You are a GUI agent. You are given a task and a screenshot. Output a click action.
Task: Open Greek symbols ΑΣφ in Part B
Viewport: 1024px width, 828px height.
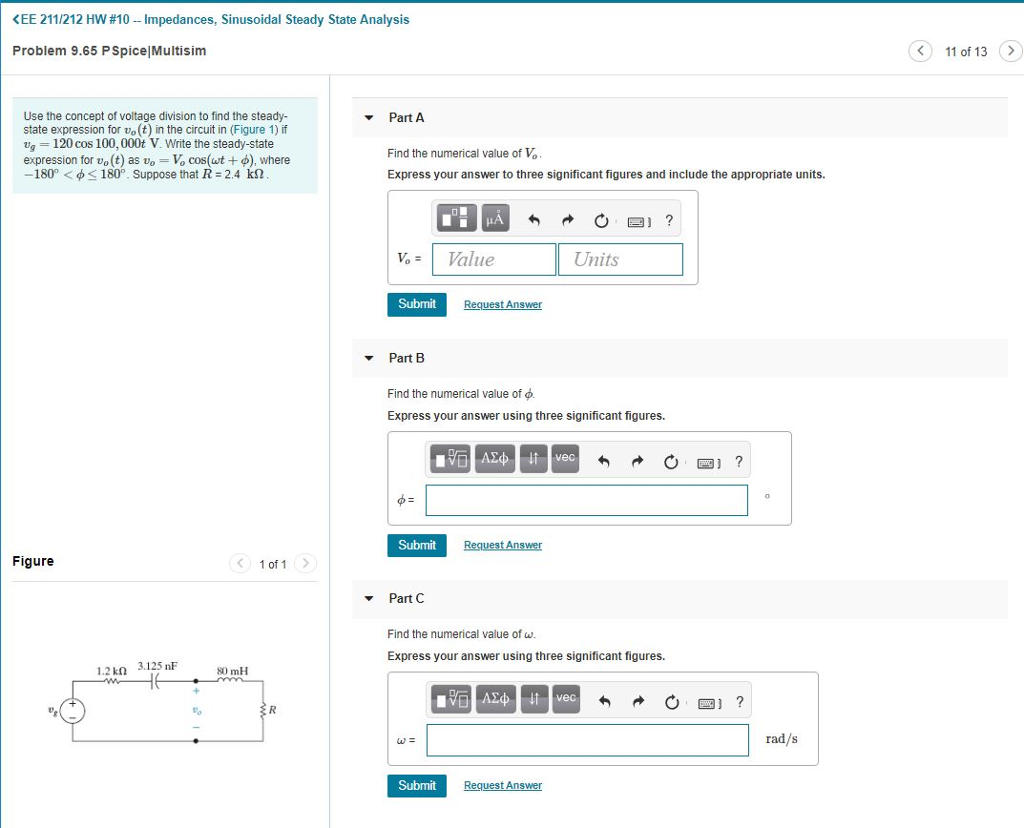(x=495, y=458)
